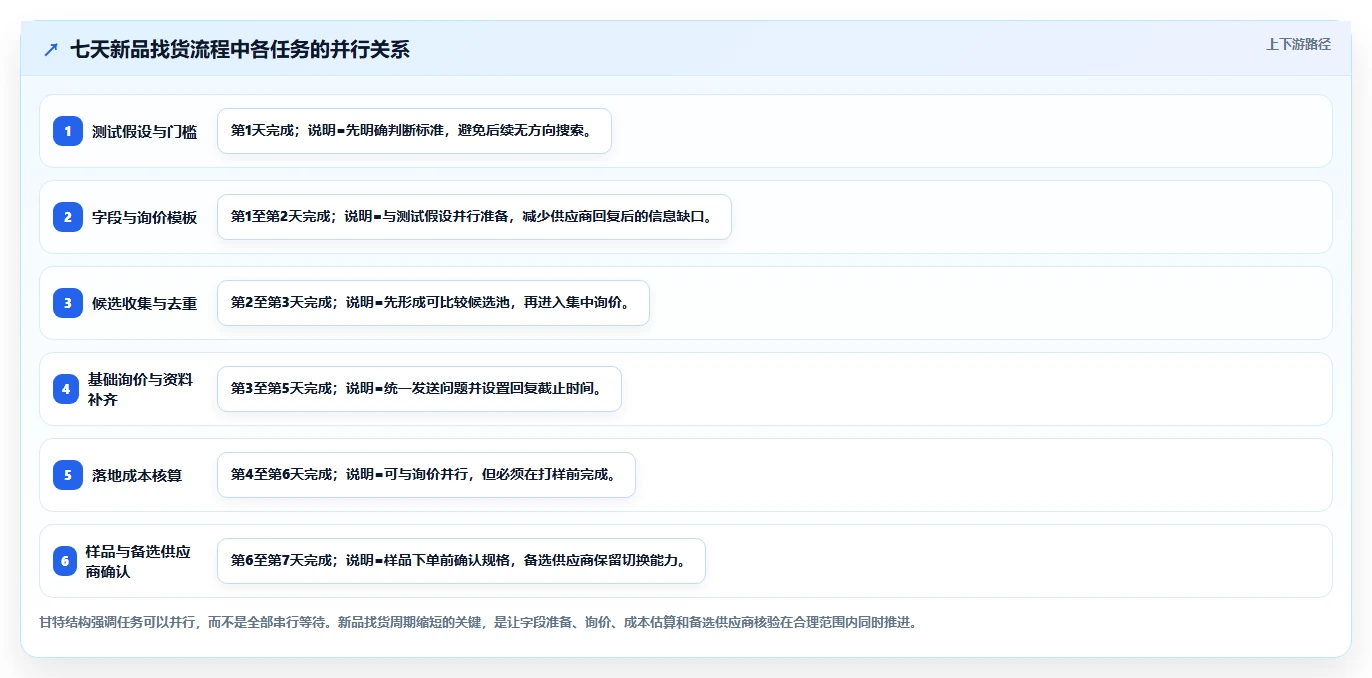Click the 测试假设与门槛 task label
Screen dimensions: 1372x678
[x=145, y=132]
